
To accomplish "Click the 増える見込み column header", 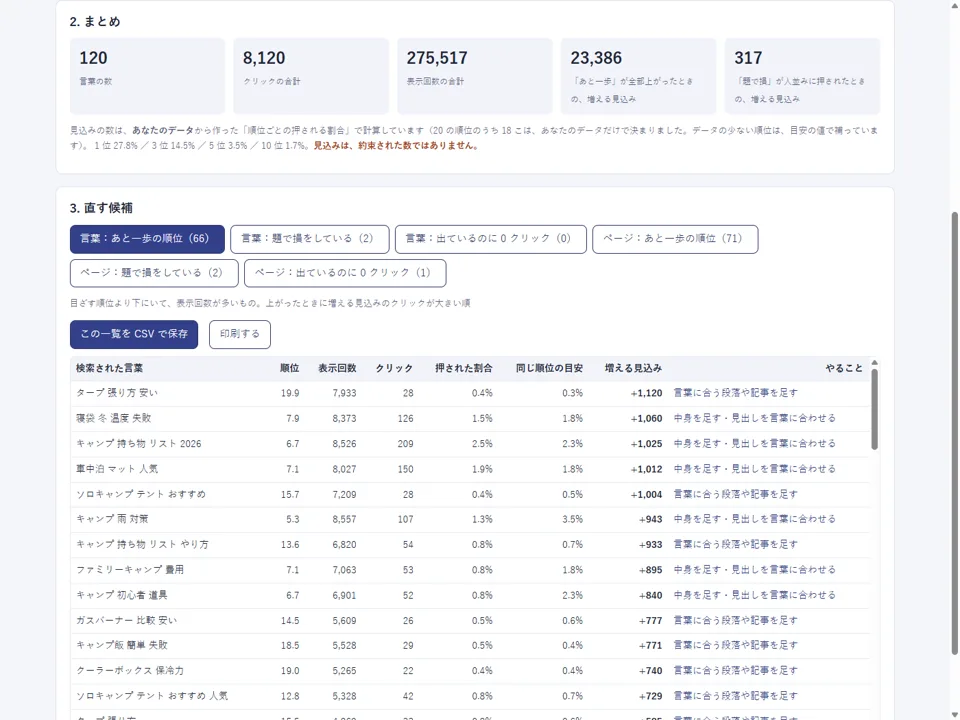I will pos(633,368).
